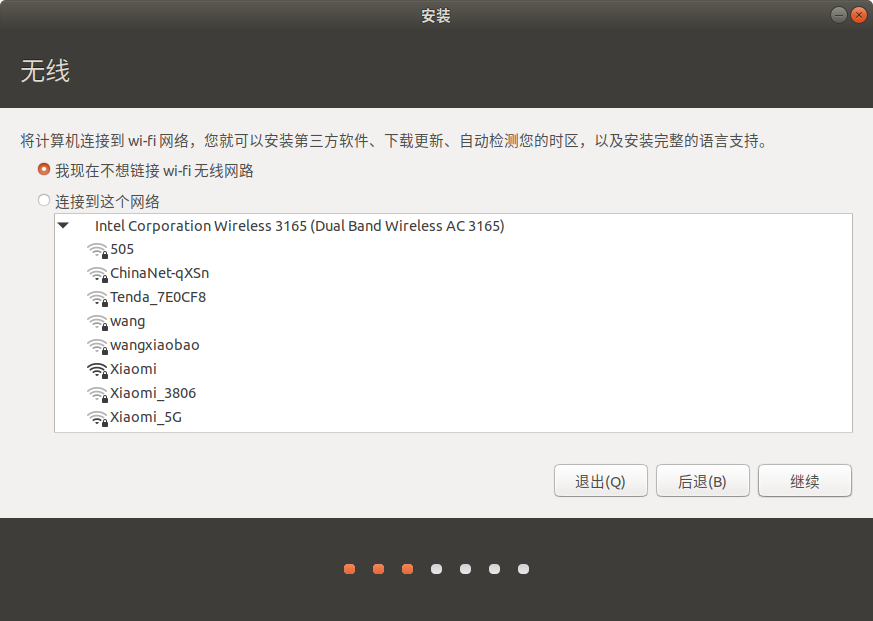The width and height of the screenshot is (873, 621).
Task: Continue installation with the 继续 button
Action: 805,481
